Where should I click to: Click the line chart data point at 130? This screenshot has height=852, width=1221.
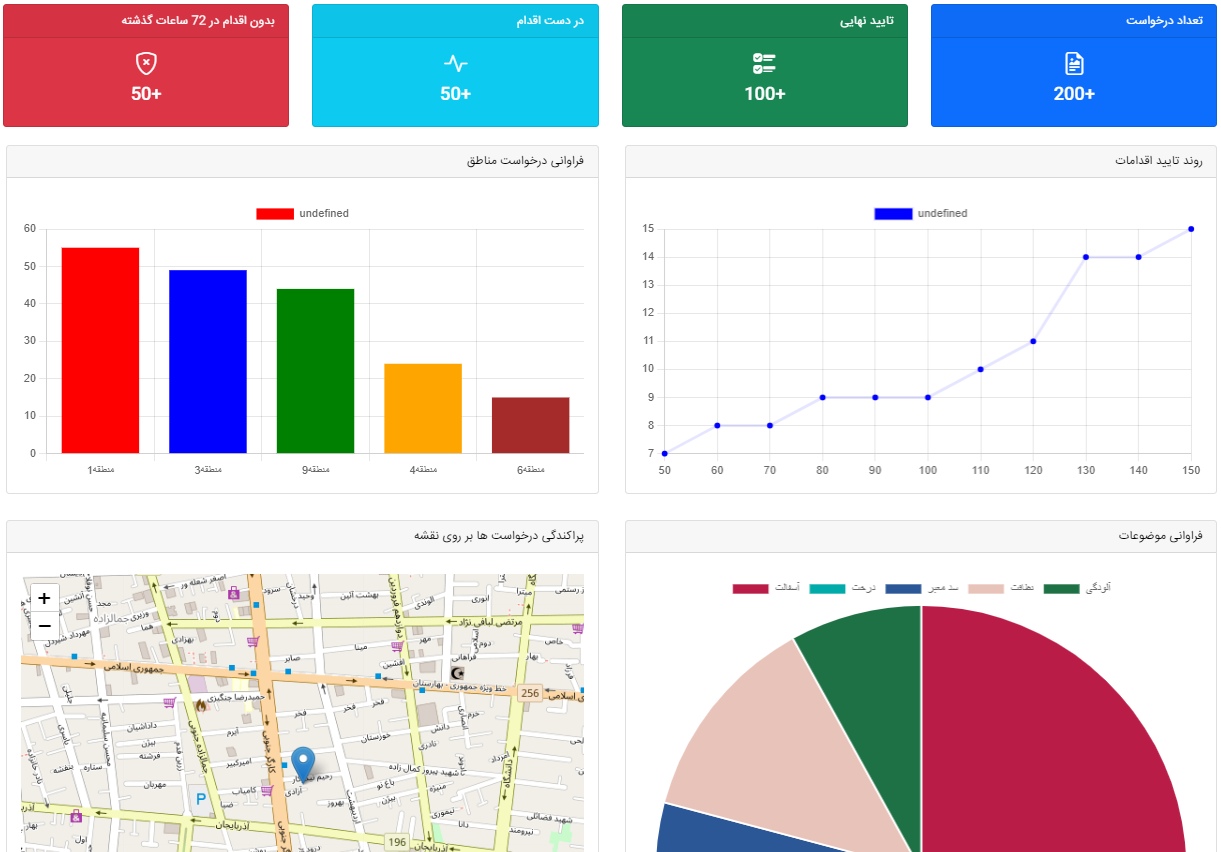pyautogui.click(x=1085, y=257)
